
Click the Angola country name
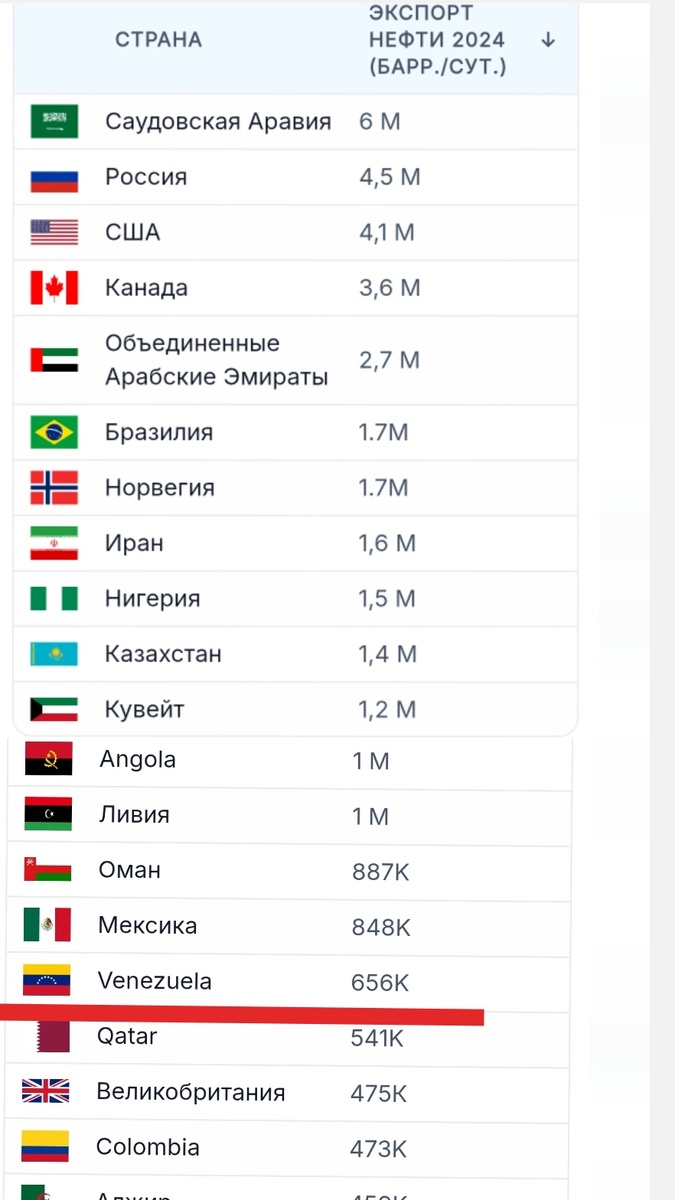pyautogui.click(x=138, y=759)
